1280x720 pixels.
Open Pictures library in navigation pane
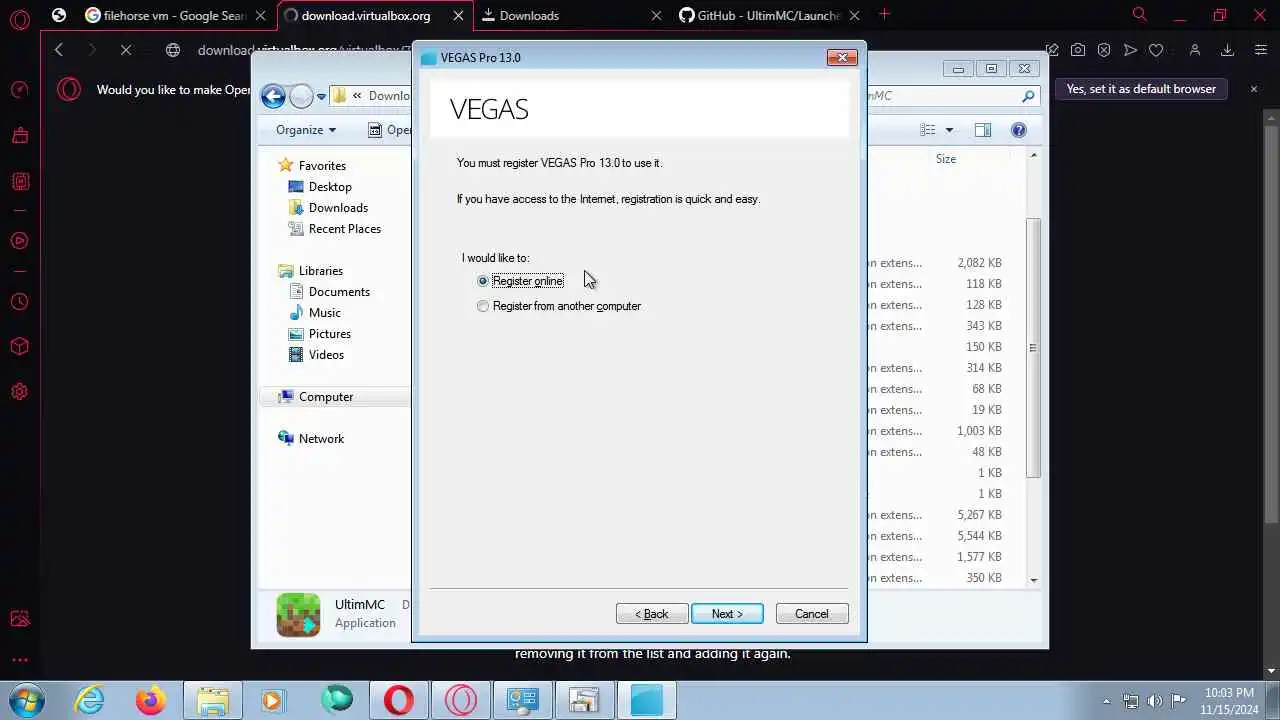click(x=330, y=334)
